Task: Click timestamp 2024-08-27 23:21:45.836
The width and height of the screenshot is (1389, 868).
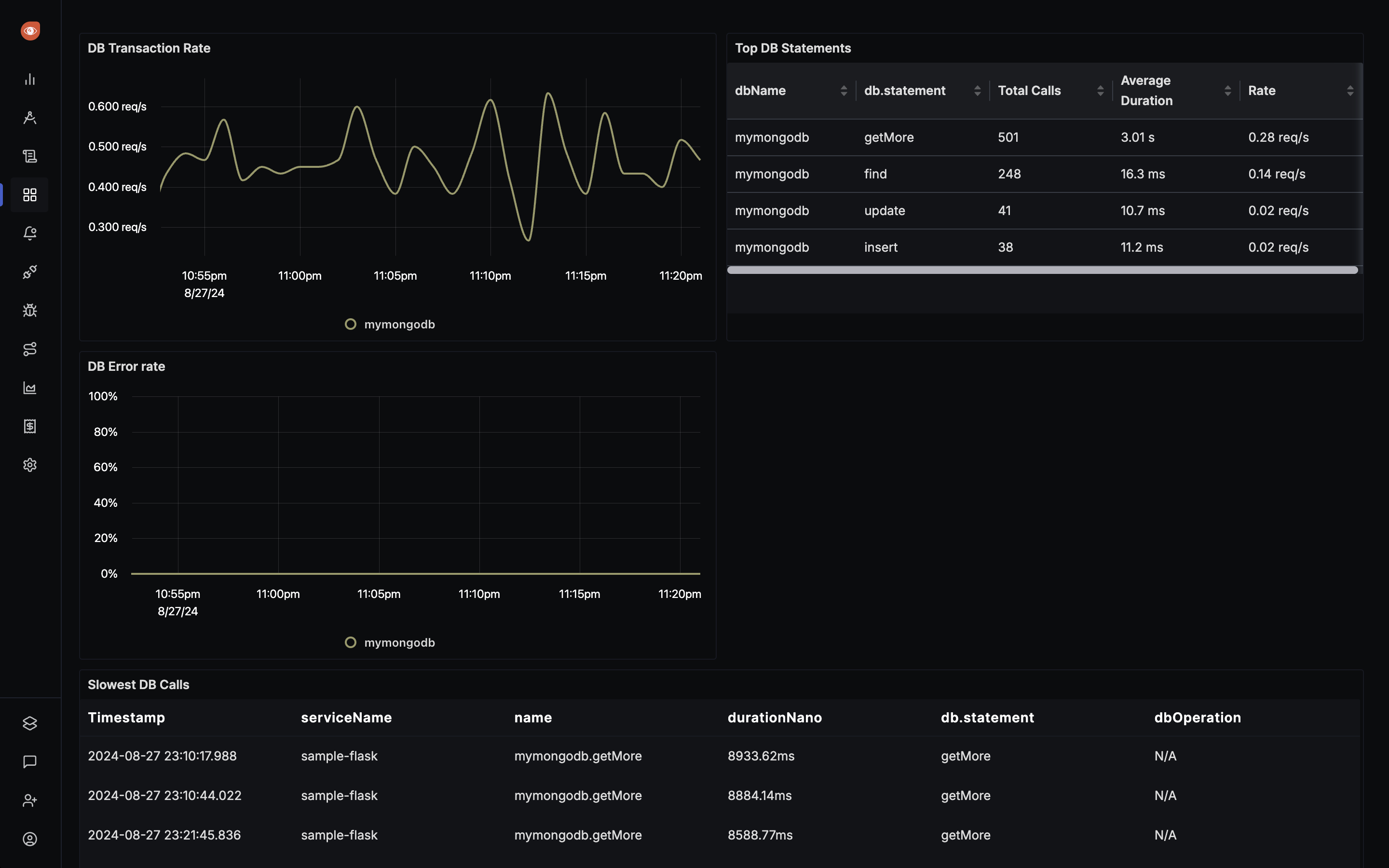Action: 164,835
